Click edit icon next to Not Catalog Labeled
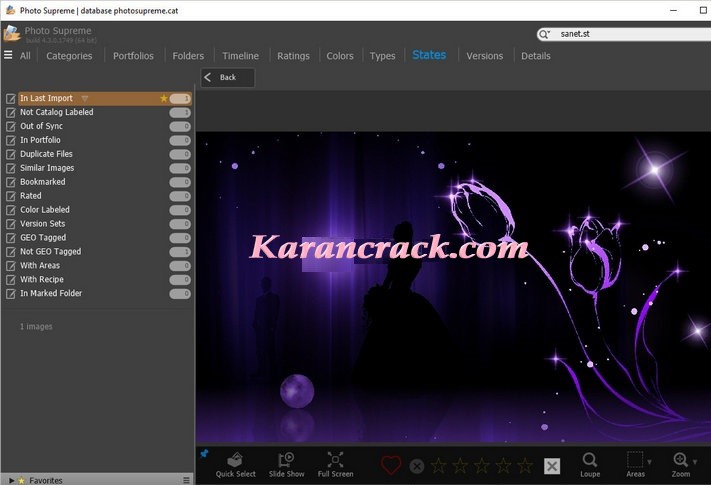711x485 pixels. click(10, 112)
